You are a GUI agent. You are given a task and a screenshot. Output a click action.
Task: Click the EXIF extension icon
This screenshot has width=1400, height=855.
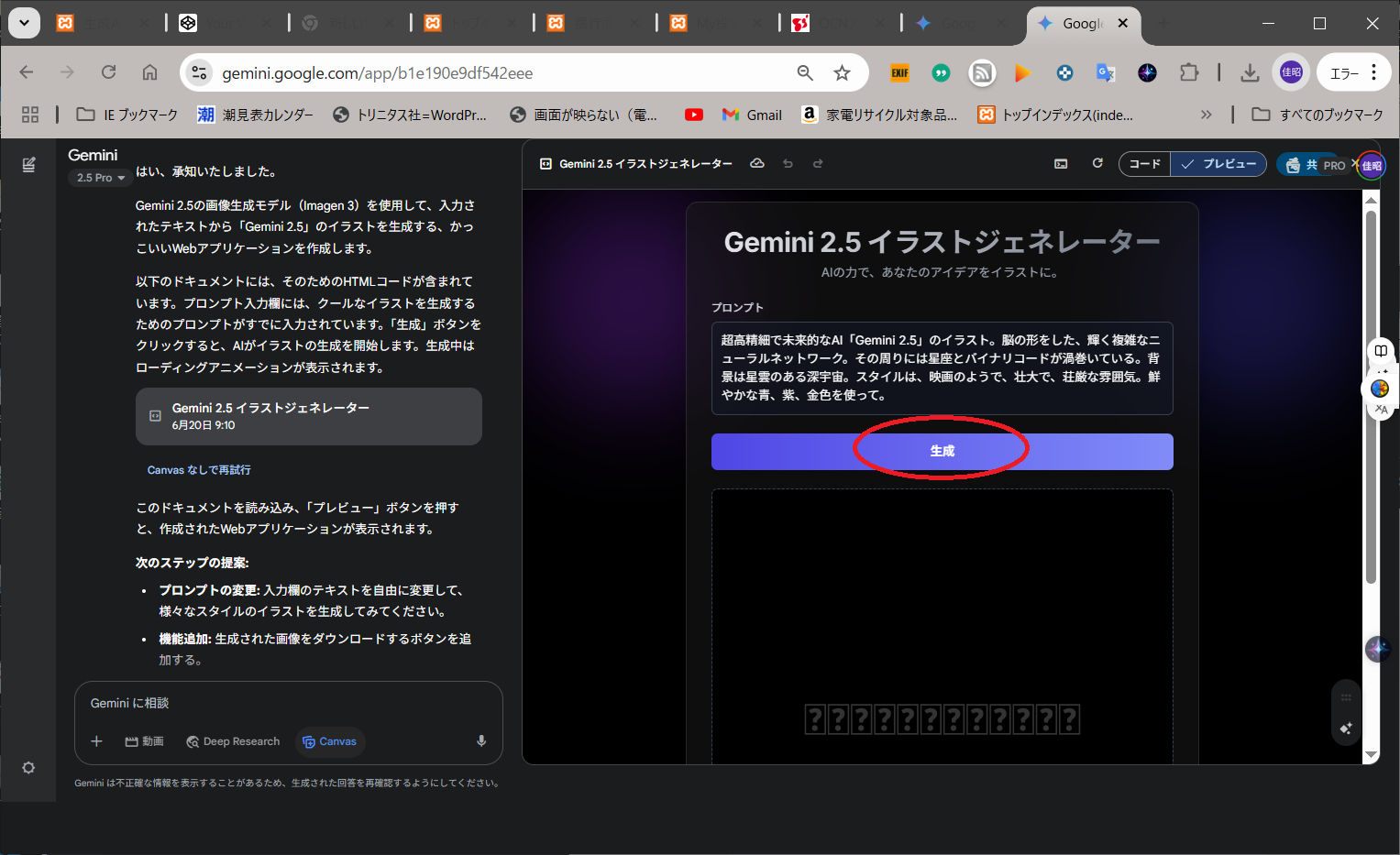point(900,73)
